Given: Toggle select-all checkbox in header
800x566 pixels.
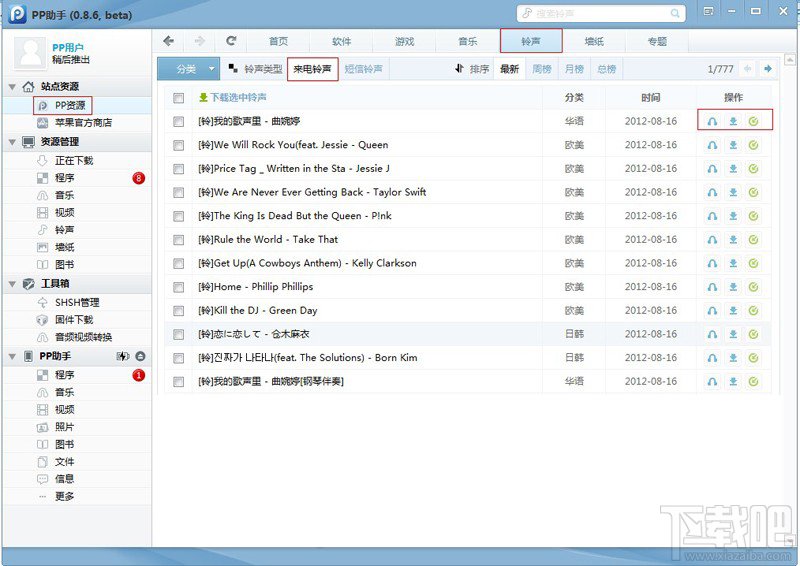Looking at the screenshot, I should pyautogui.click(x=179, y=97).
